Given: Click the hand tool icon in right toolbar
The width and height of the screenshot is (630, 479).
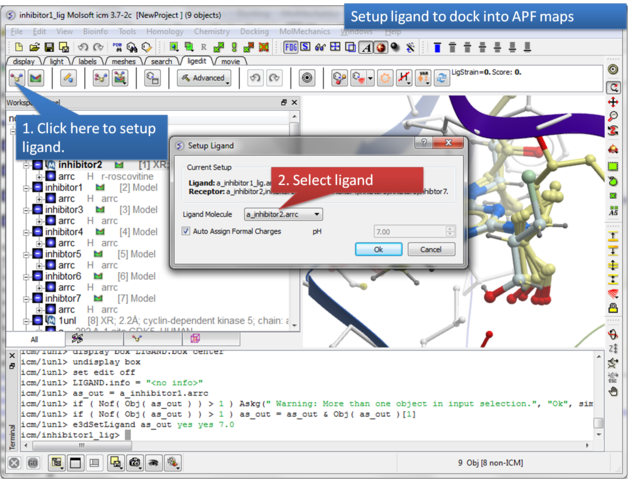Looking at the screenshot, I should (613, 391).
